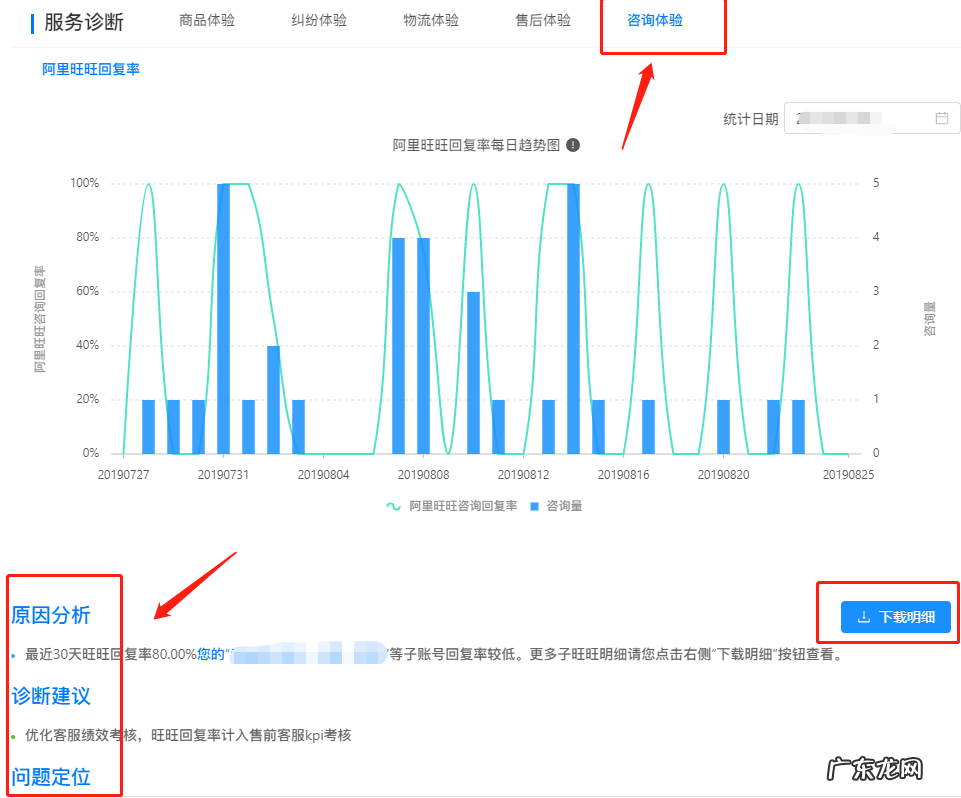The image size is (961, 798).
Task: Switch to the 纠纷体验 tab
Action: point(318,19)
